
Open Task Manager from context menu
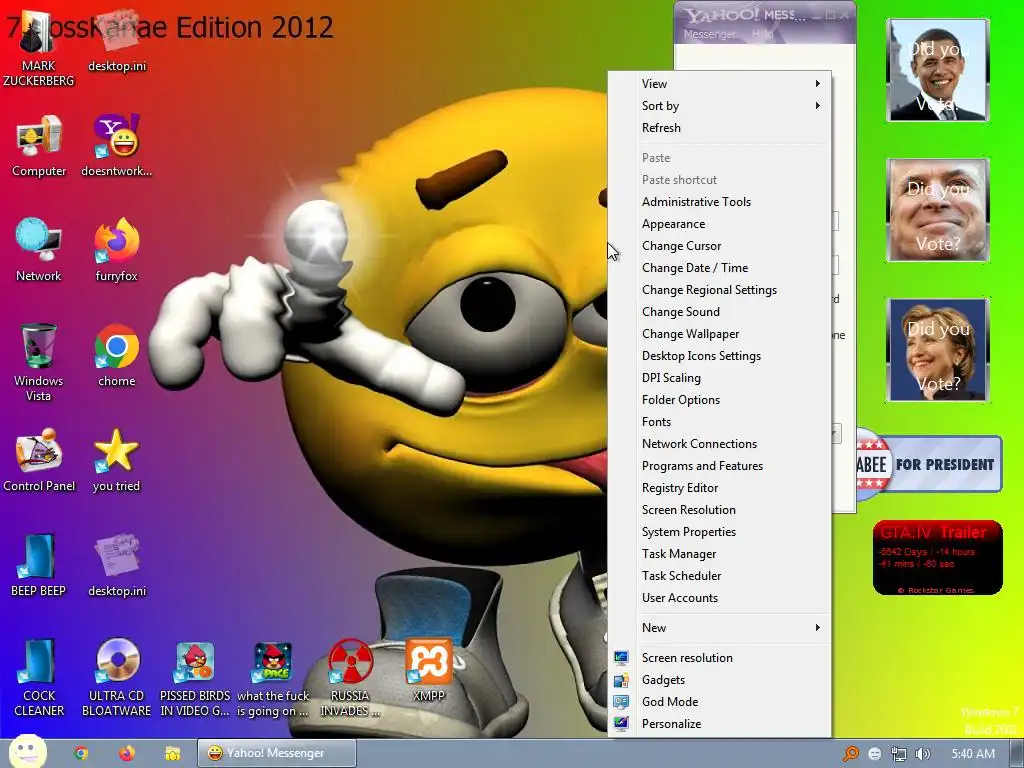pyautogui.click(x=720, y=554)
